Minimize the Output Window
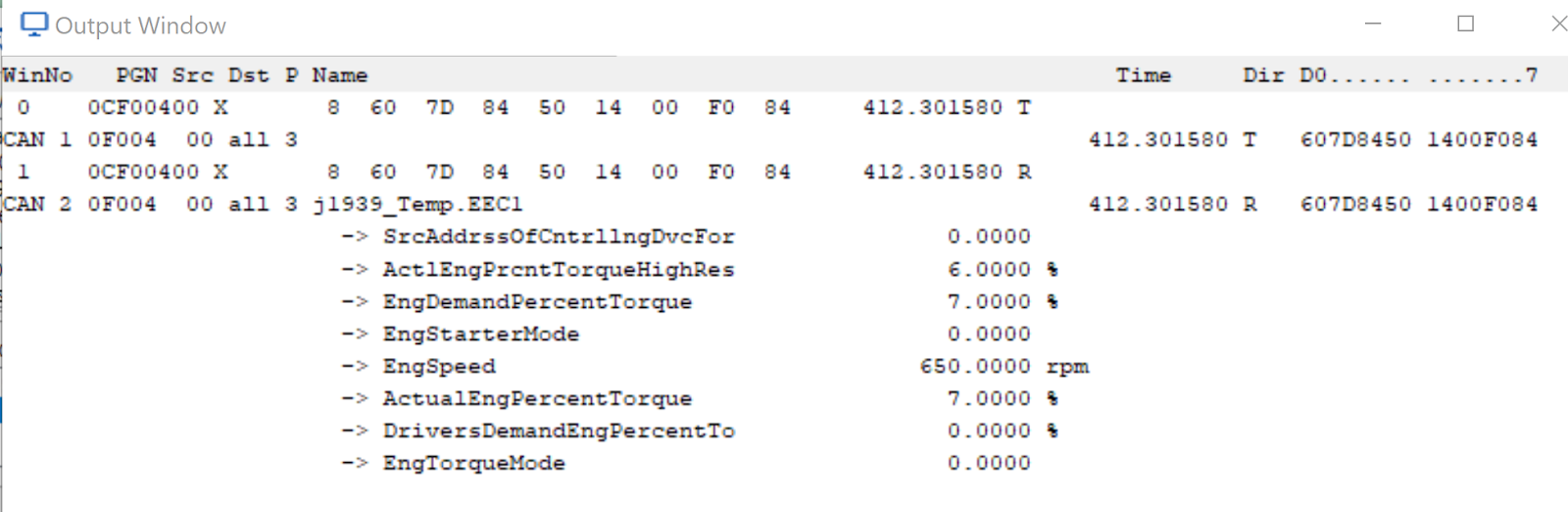Screen dimensions: 1568x512 [x=1373, y=24]
